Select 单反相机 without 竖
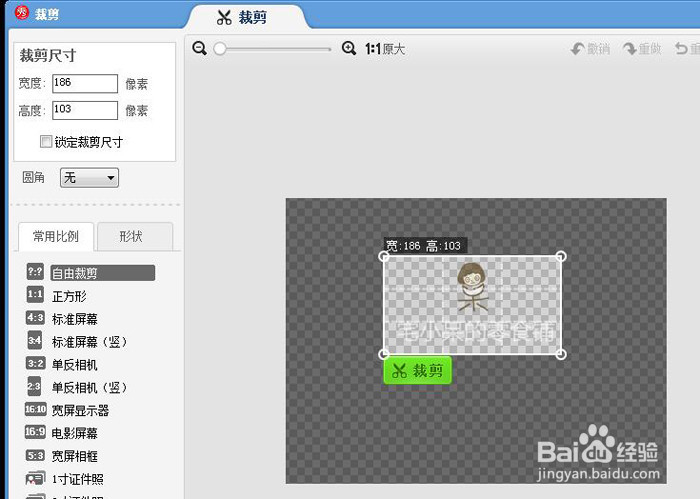Viewport: 700px width, 499px height. (x=75, y=365)
